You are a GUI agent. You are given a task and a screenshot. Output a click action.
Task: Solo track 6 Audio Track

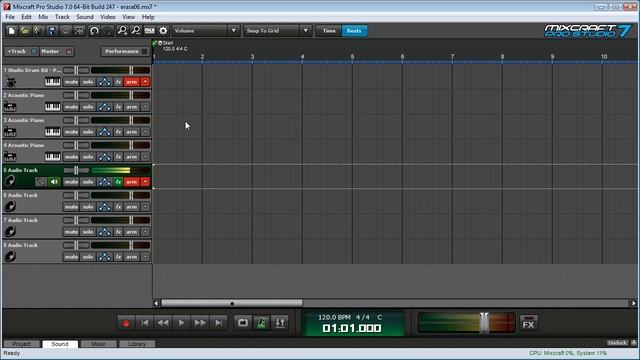click(88, 207)
